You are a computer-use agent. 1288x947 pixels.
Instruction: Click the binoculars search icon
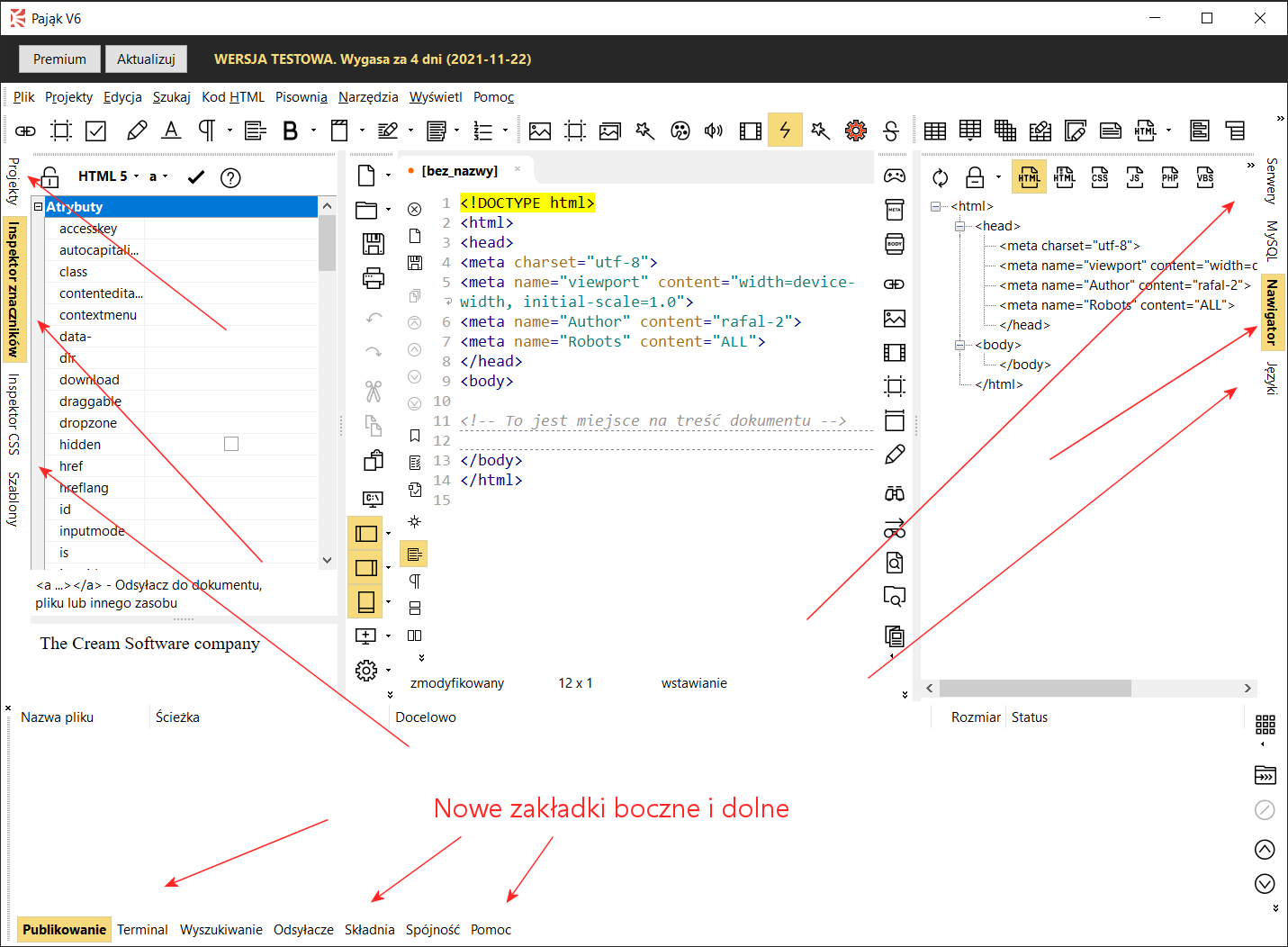point(895,492)
